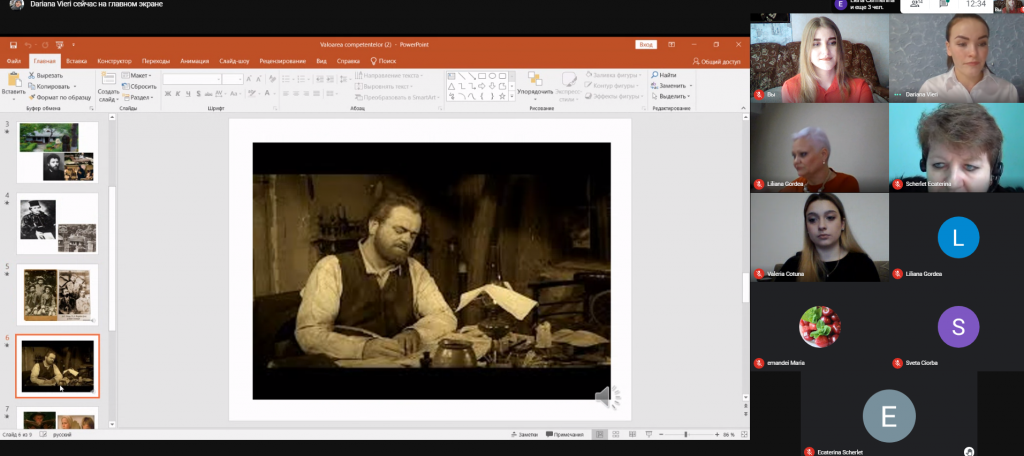Open the Переходы tab

[x=155, y=61]
